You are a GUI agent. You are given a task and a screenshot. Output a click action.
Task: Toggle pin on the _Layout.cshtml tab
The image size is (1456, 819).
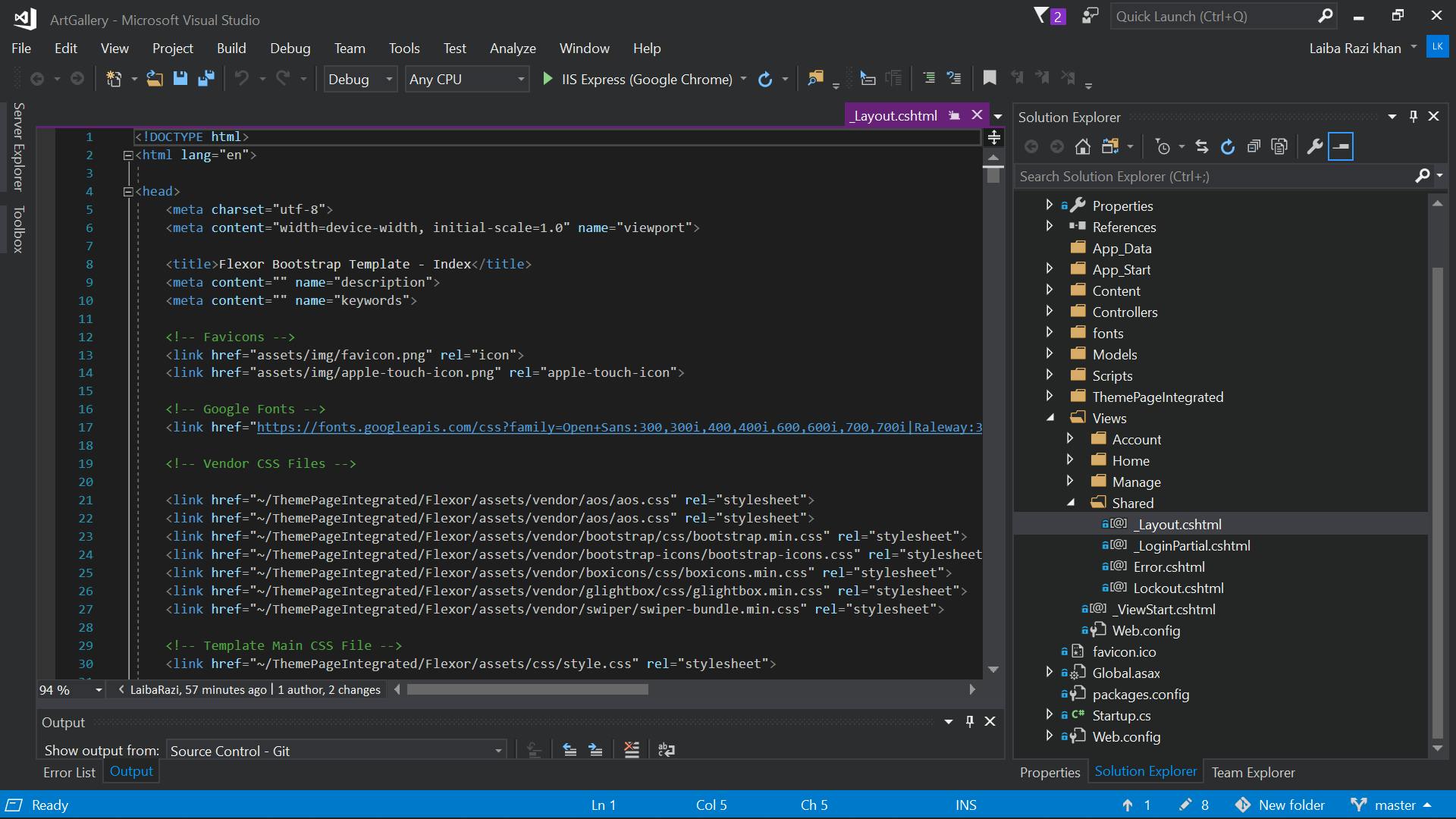point(955,115)
